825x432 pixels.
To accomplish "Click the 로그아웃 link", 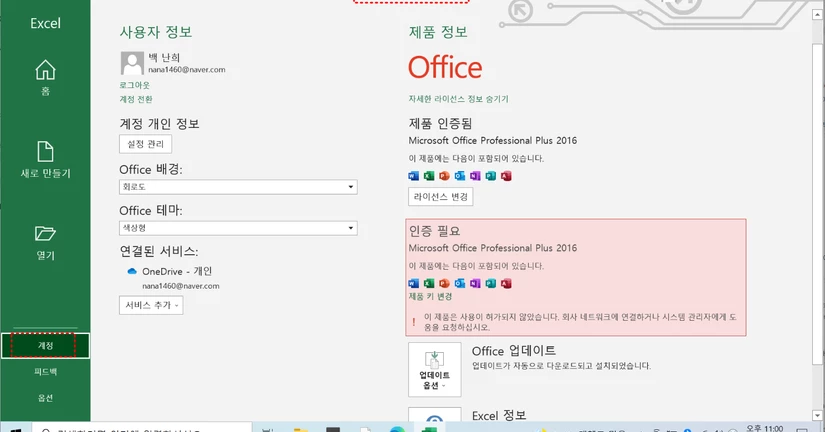I will coord(135,85).
